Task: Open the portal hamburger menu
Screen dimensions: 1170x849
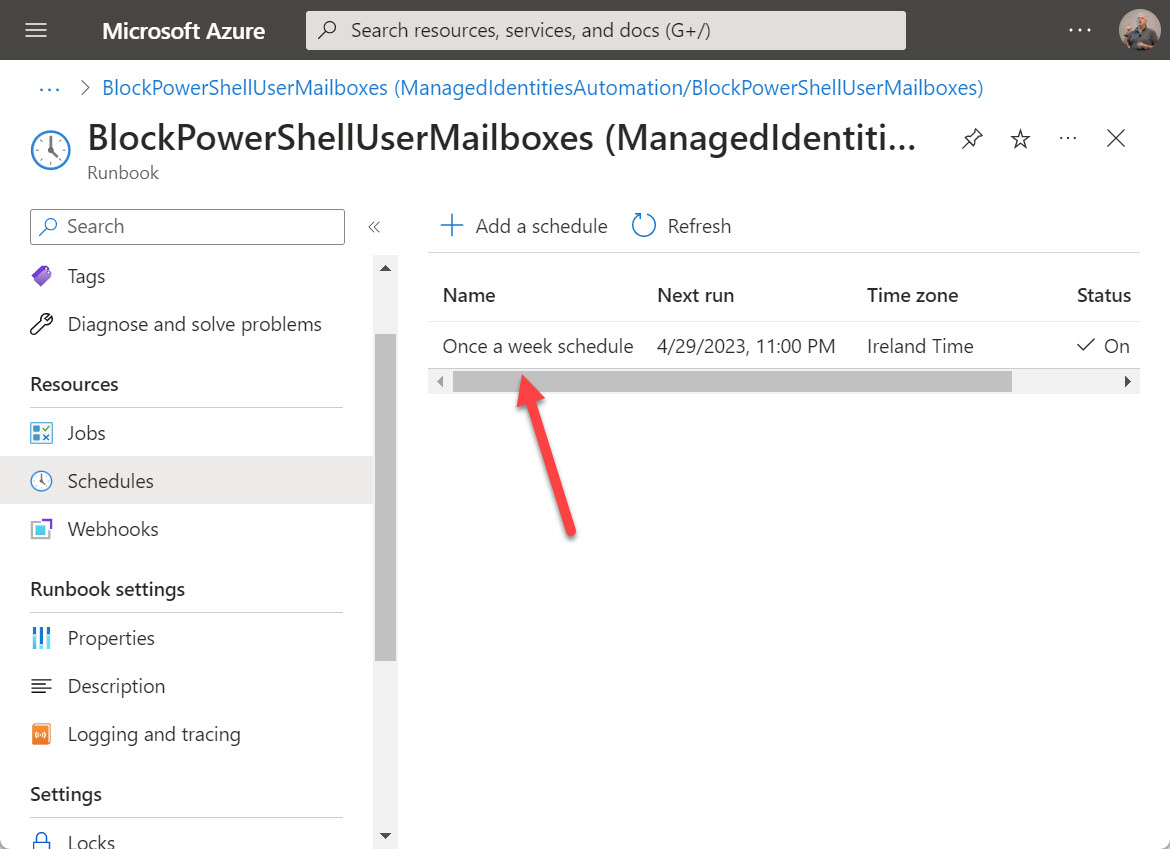Action: [x=36, y=30]
